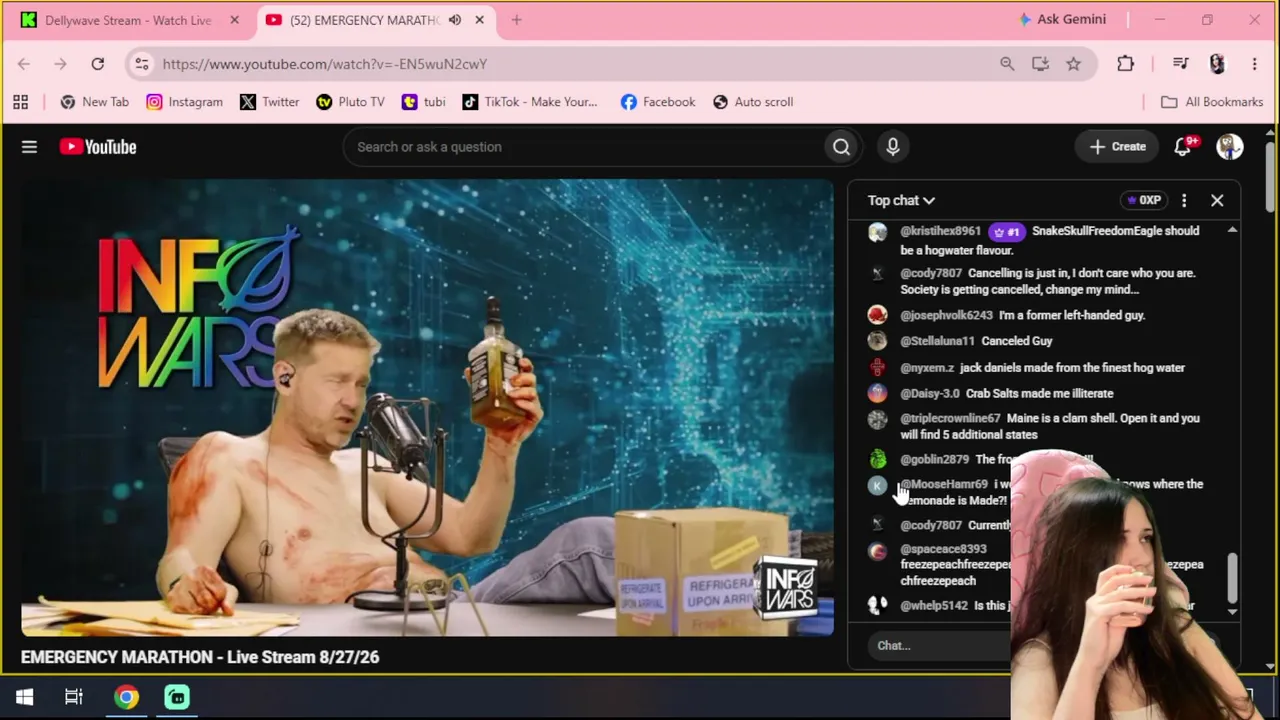Click the install app icon in address bar
1280x720 pixels.
1040,64
